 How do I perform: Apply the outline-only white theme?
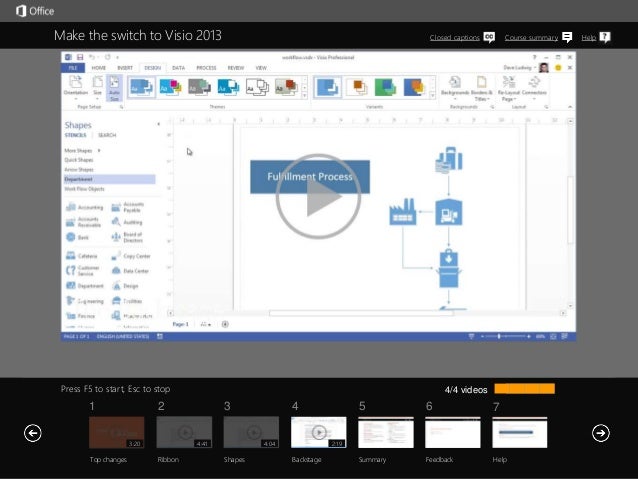pos(257,87)
